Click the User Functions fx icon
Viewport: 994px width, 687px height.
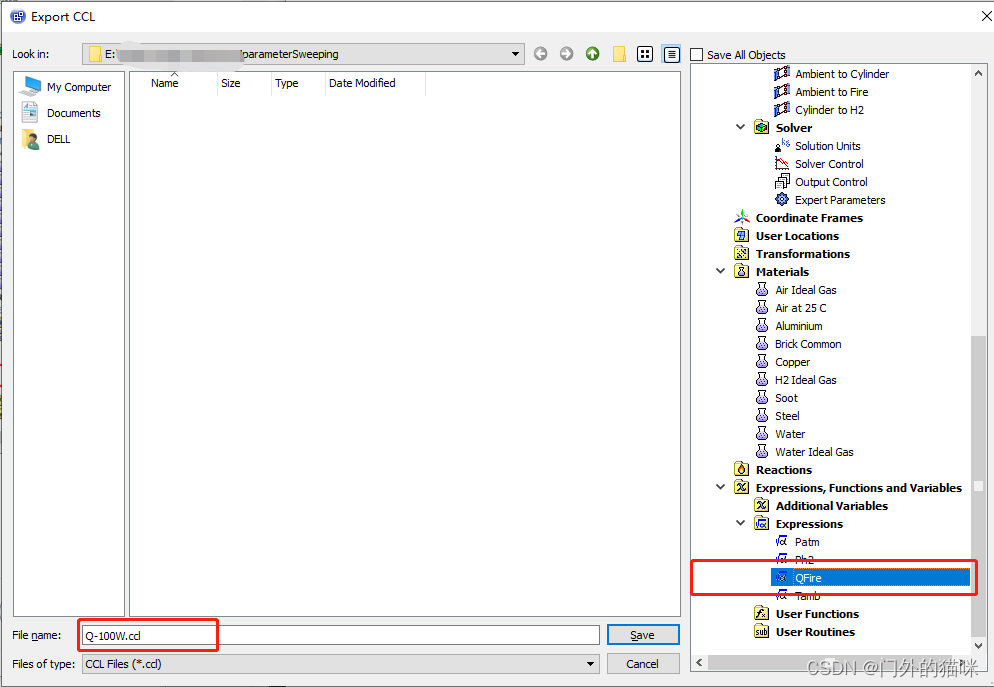tap(761, 613)
